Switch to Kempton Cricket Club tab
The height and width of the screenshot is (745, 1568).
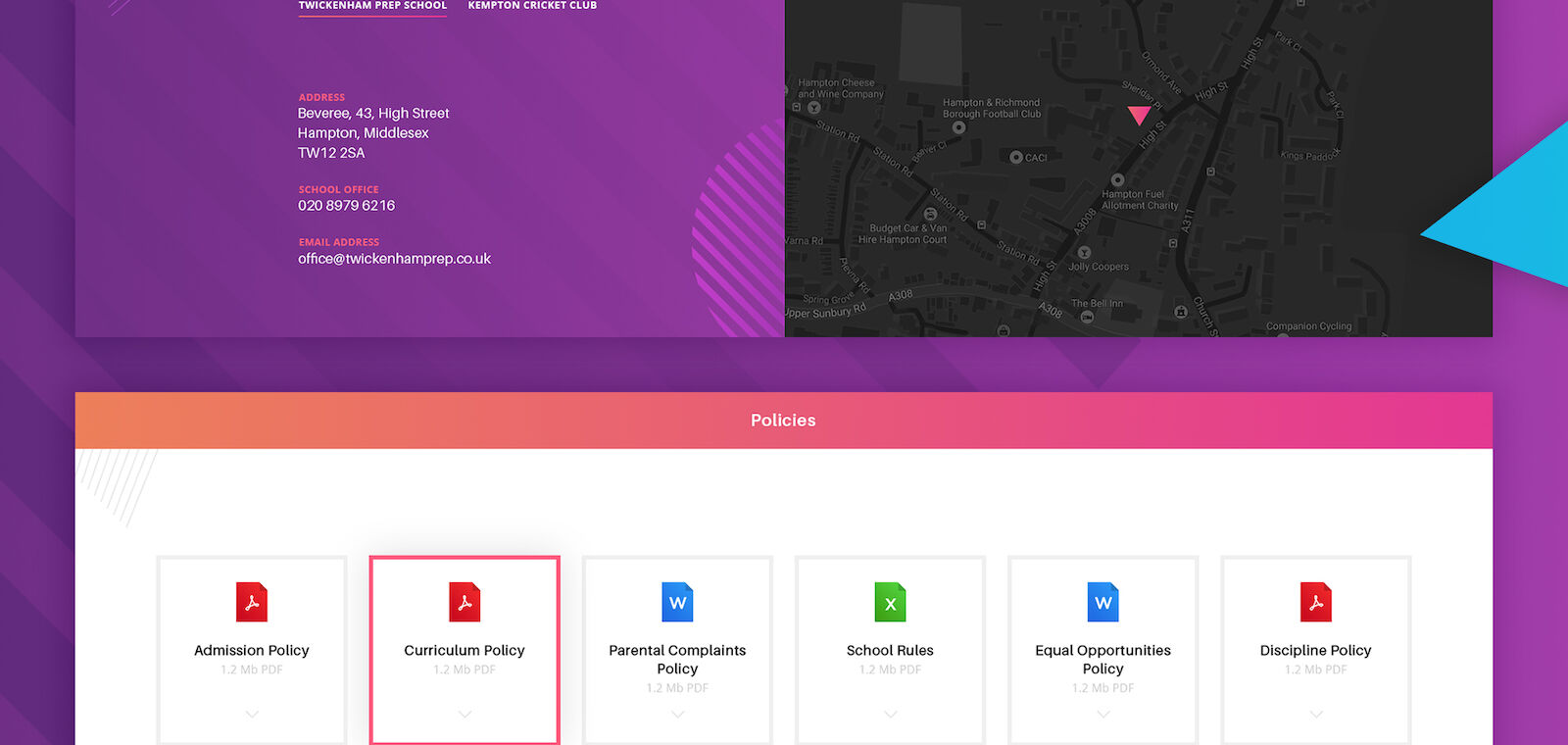532,6
